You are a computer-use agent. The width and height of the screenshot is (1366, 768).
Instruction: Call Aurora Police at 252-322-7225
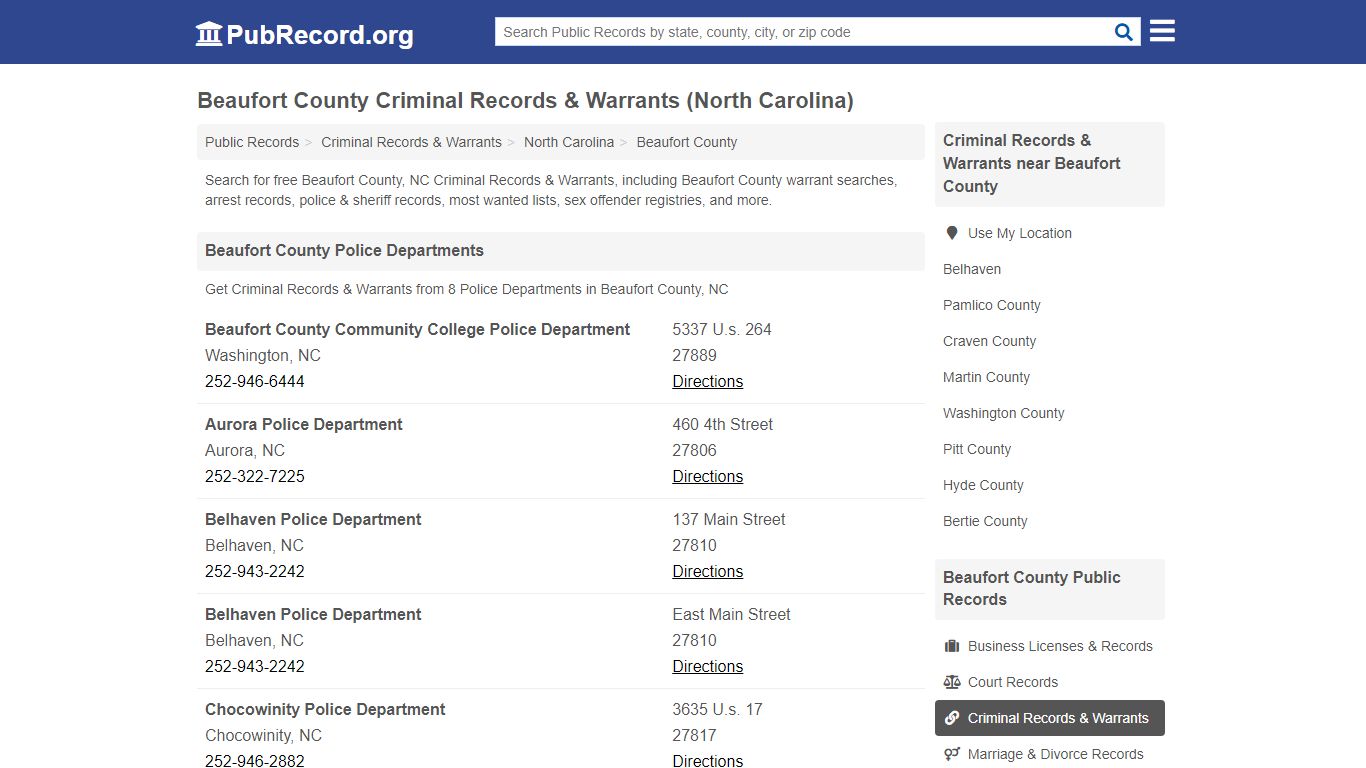(x=255, y=476)
